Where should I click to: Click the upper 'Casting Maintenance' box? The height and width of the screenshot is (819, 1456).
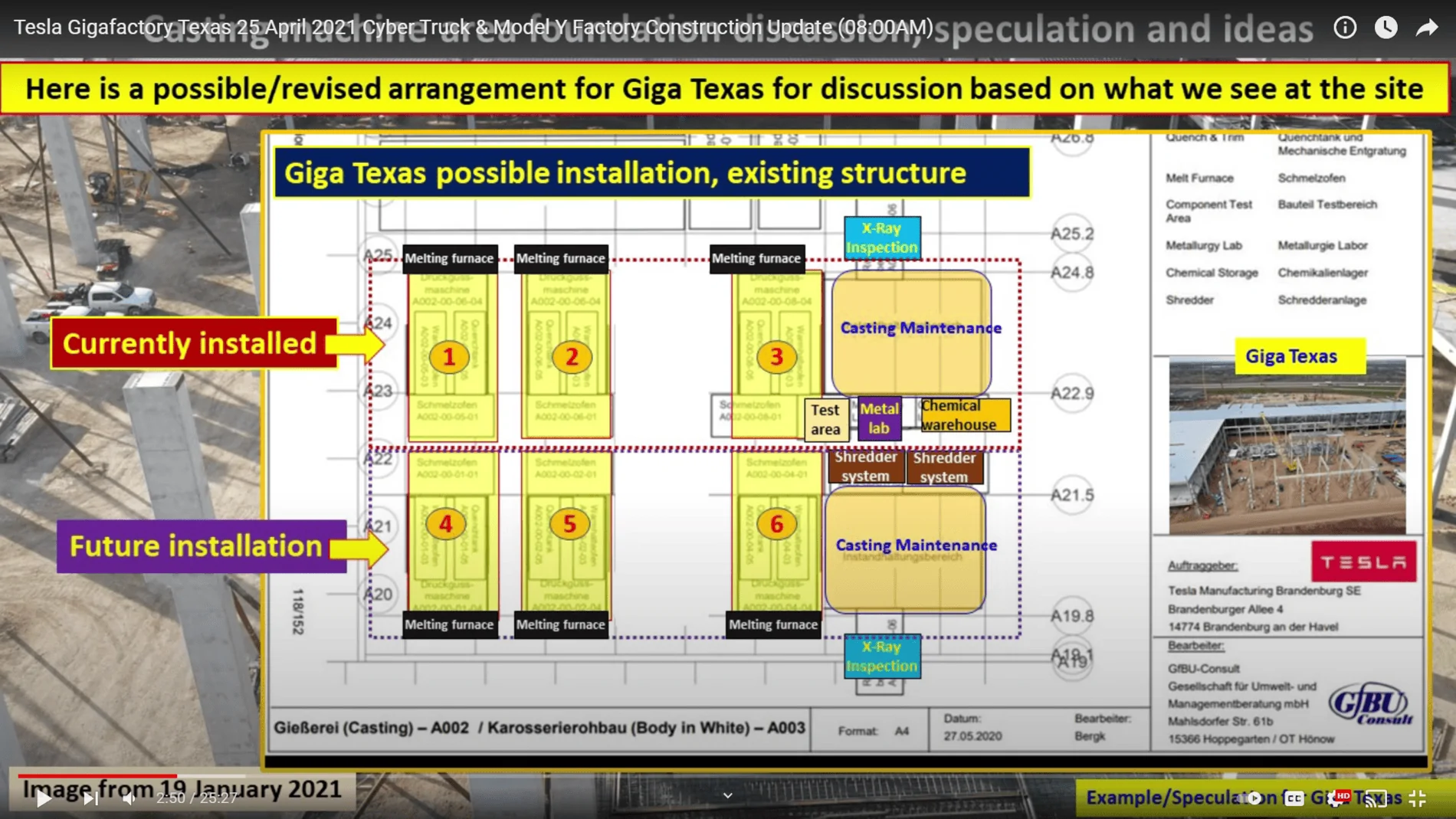(x=911, y=332)
